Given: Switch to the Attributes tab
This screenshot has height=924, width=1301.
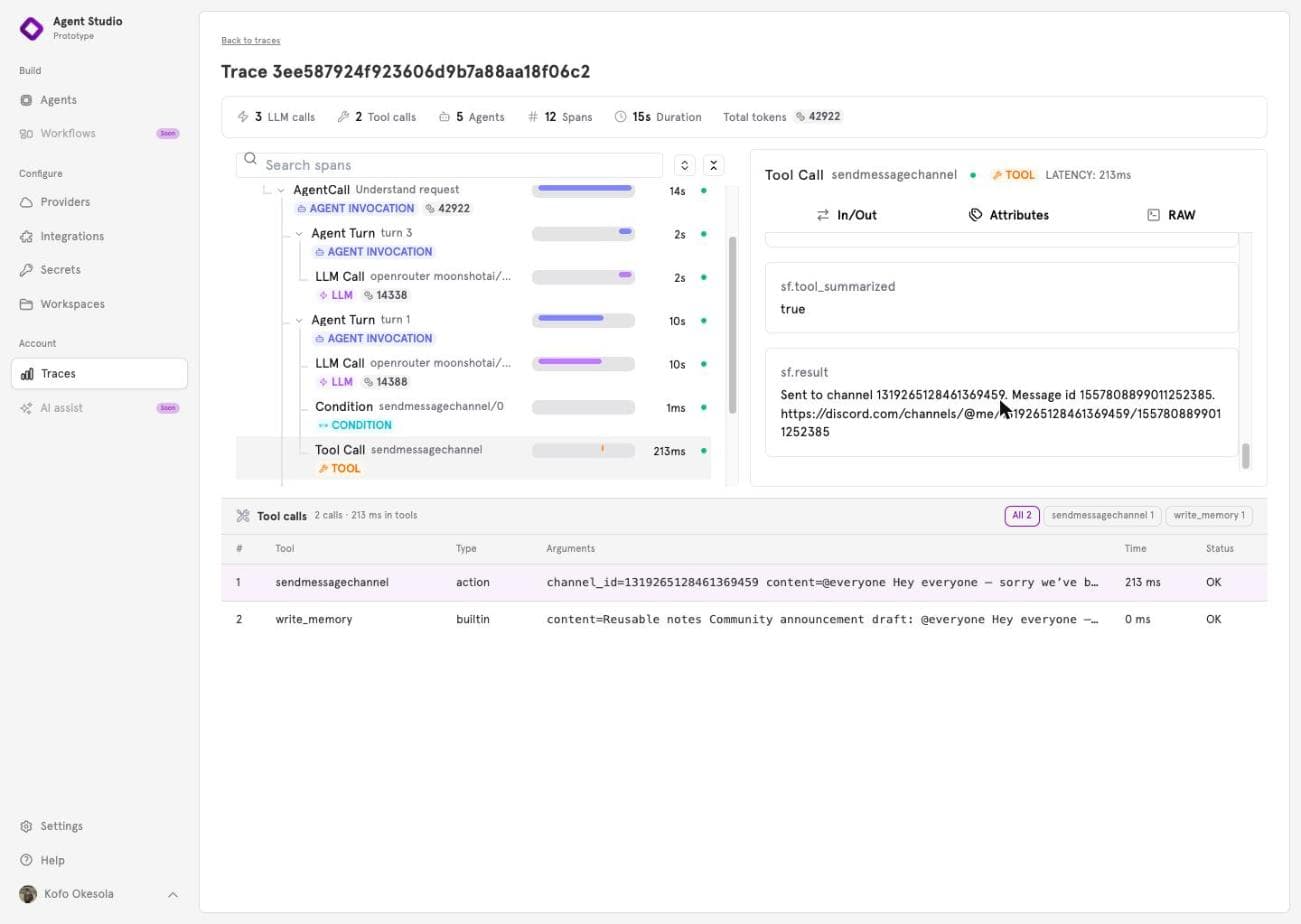Looking at the screenshot, I should (x=1008, y=215).
